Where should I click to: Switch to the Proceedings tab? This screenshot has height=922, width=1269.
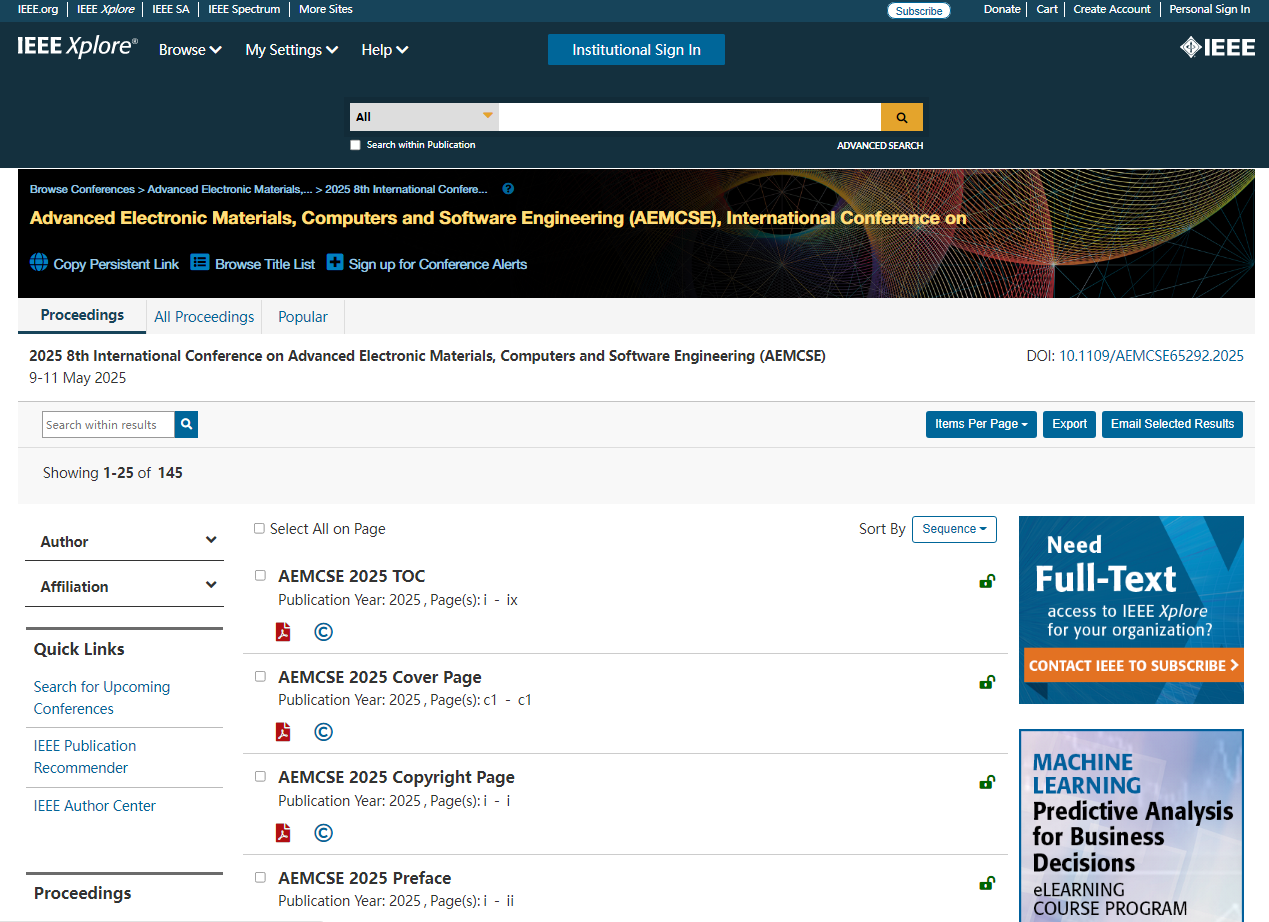tap(82, 316)
